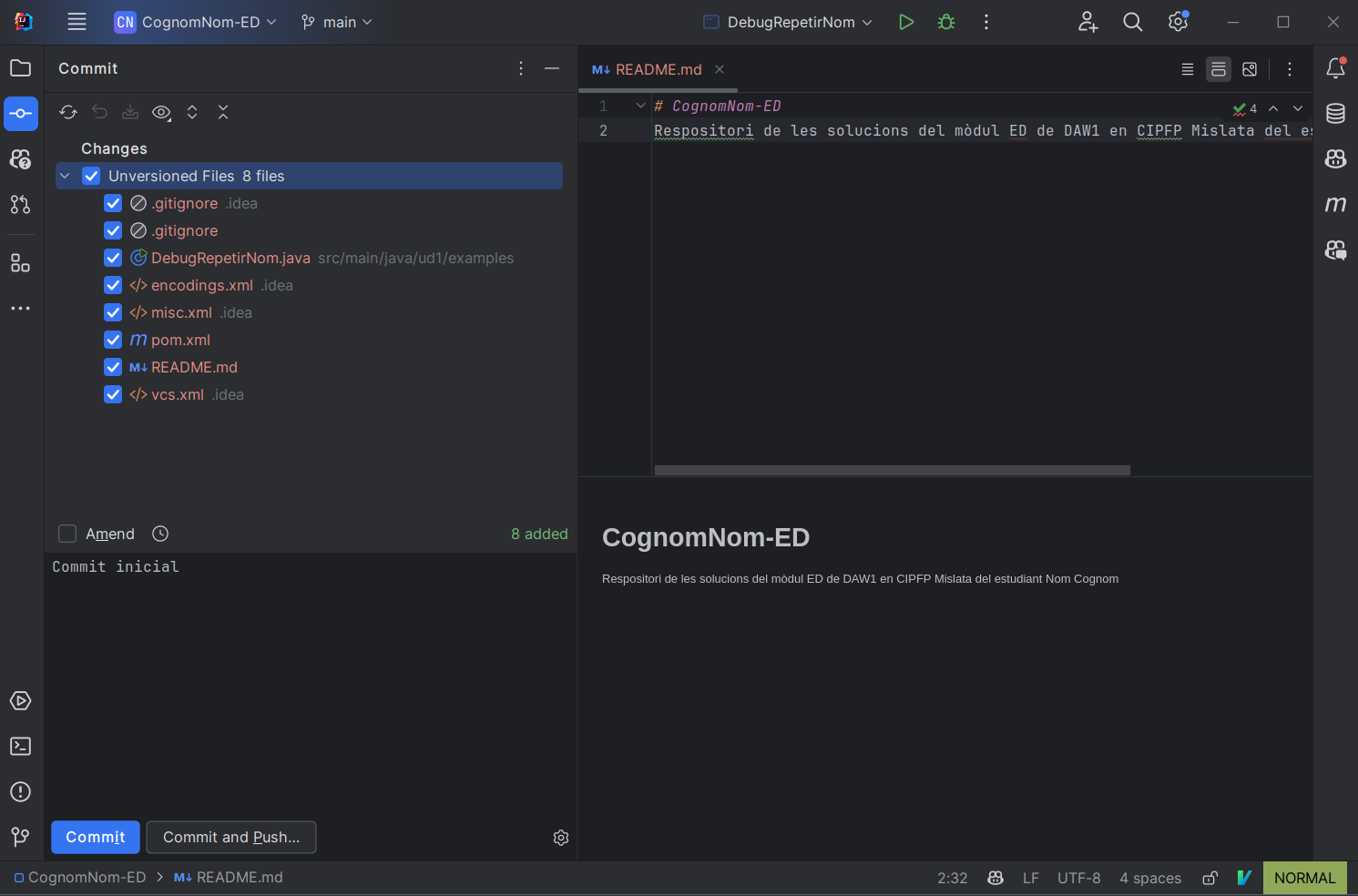Open the main branch dropdown
This screenshot has height=896, width=1358.
(x=337, y=22)
